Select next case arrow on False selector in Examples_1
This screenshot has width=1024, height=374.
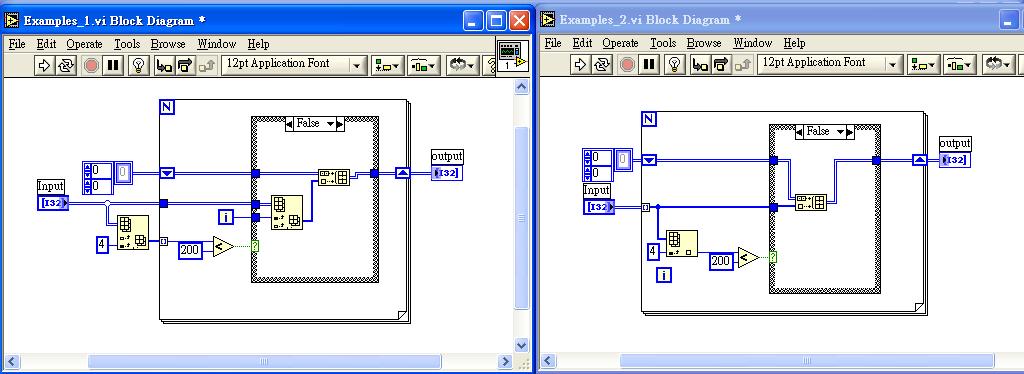point(340,123)
